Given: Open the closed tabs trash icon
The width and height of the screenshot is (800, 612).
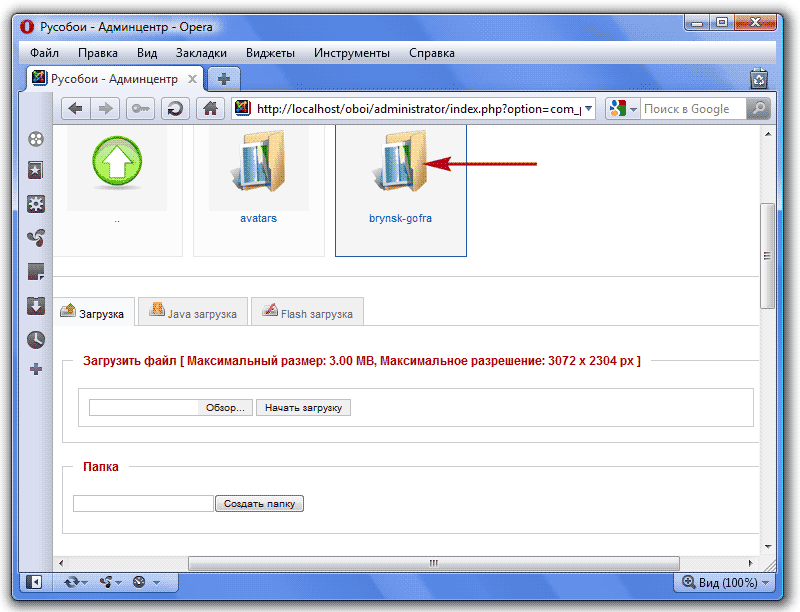Looking at the screenshot, I should pos(758,78).
